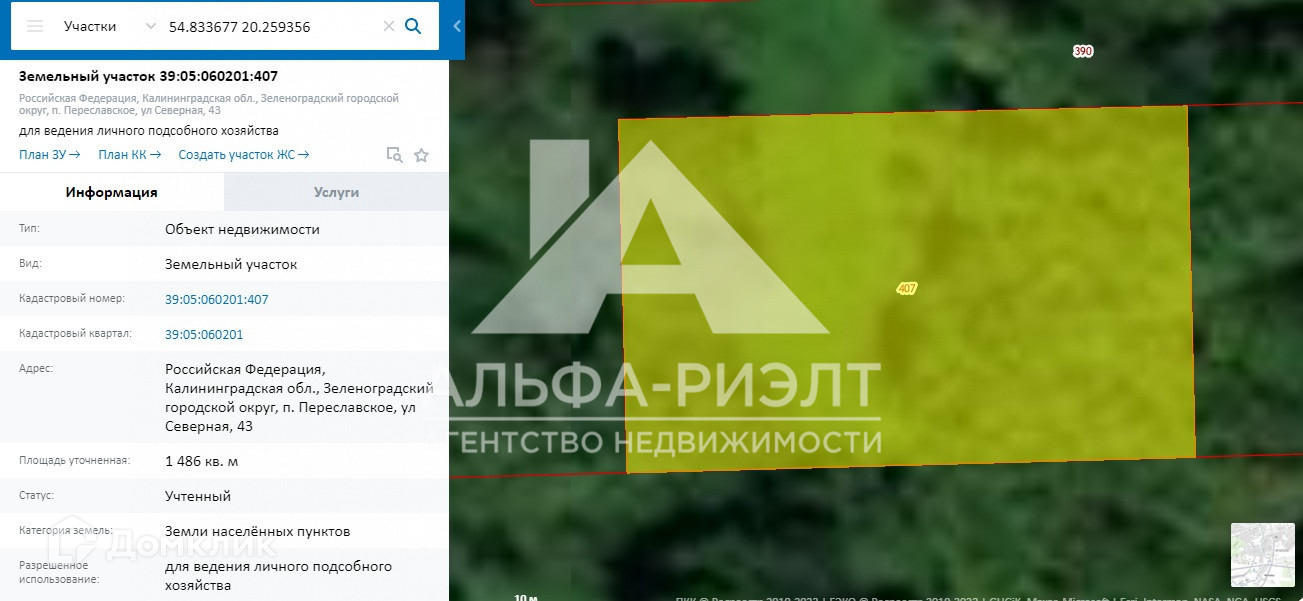
Task: Open cadastral quarter 39:05:060201 link
Action: tap(204, 334)
